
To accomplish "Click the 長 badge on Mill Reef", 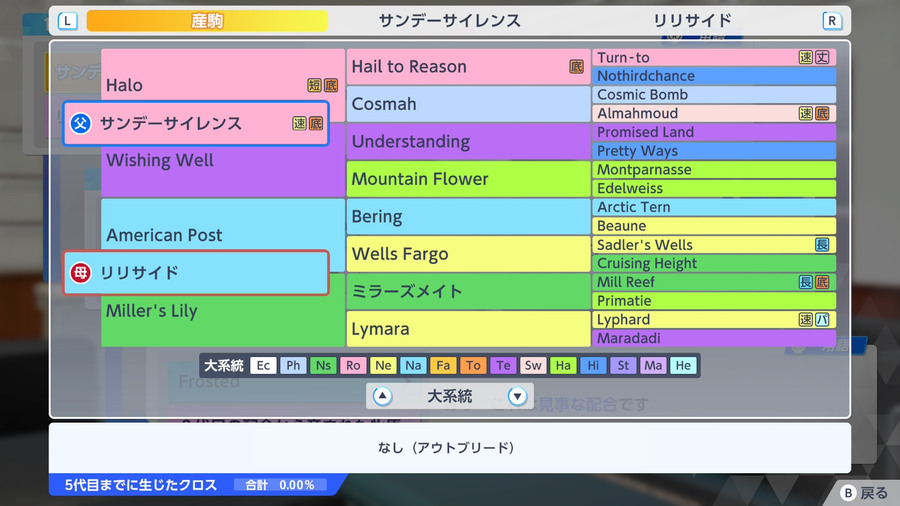I will click(806, 282).
